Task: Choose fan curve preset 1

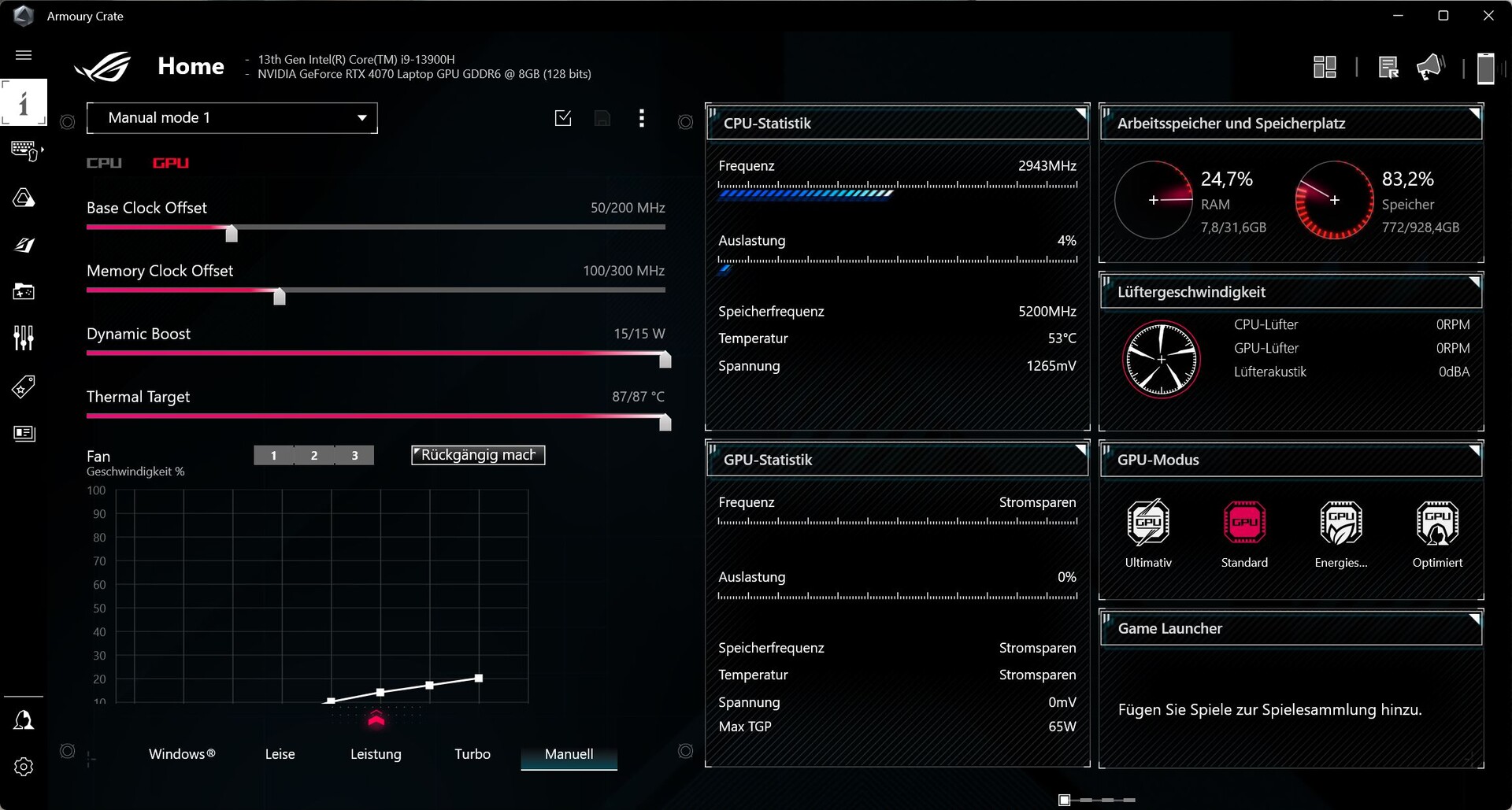Action: [273, 455]
